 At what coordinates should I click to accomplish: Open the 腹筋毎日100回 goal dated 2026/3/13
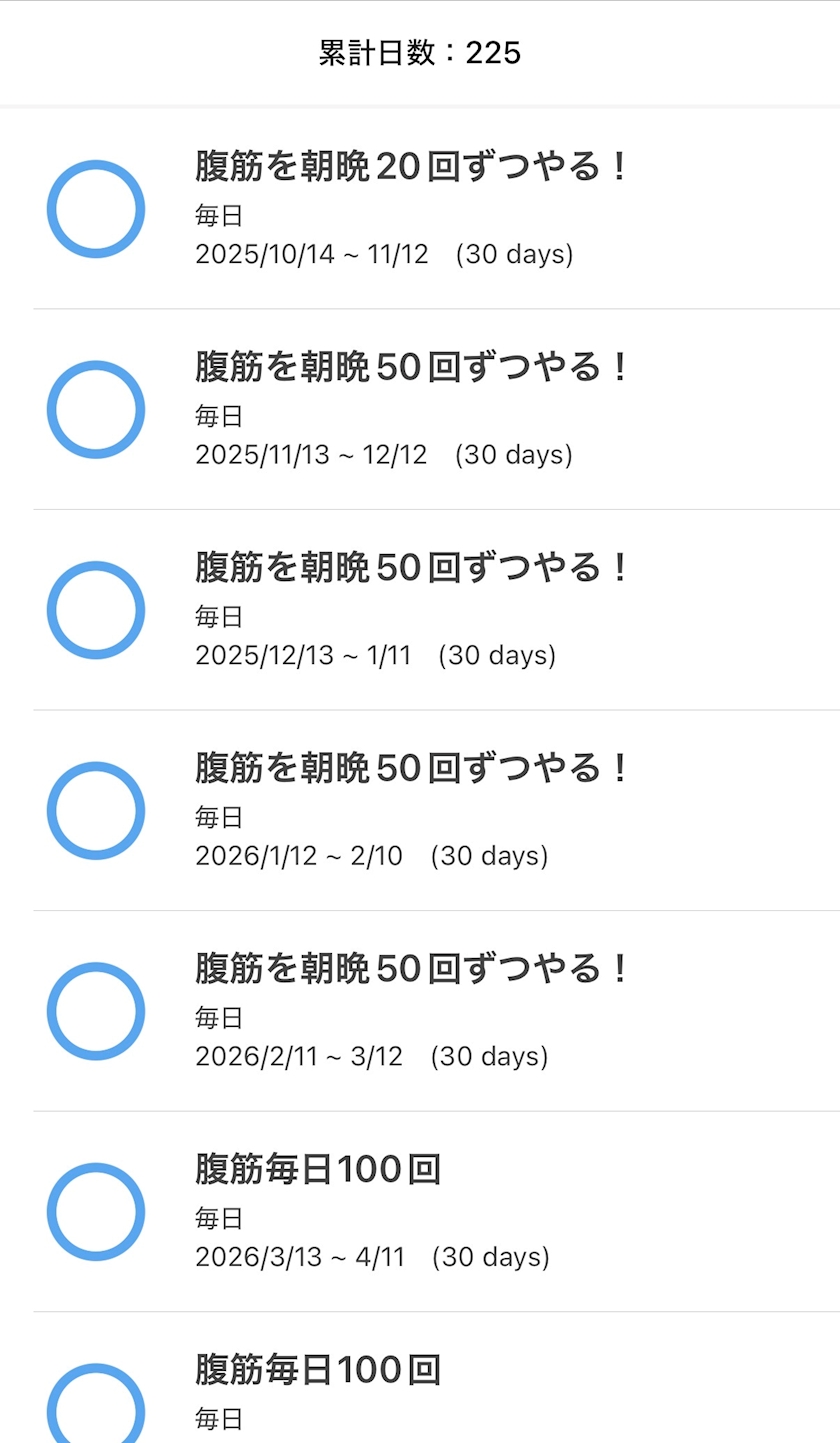pyautogui.click(x=318, y=1169)
